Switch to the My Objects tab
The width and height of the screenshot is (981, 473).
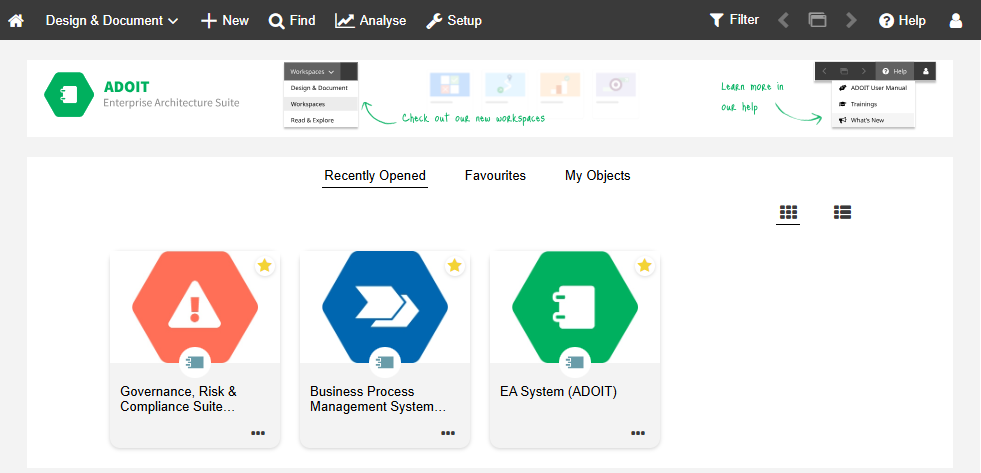(x=597, y=176)
